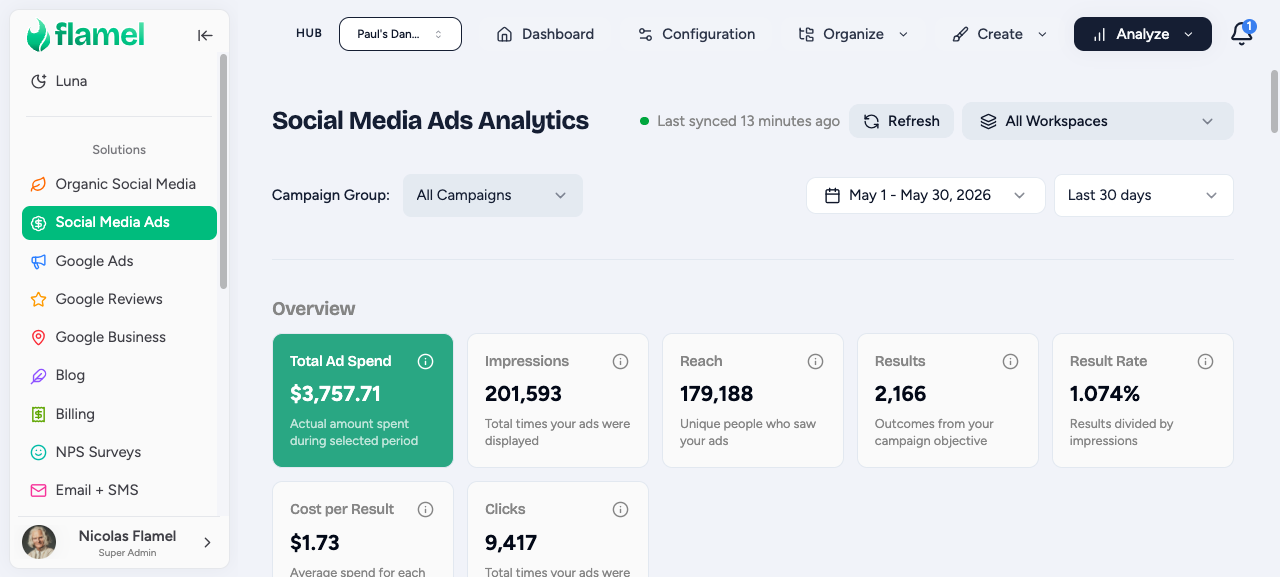Click Nicolas Flamel profile avatar

(x=39, y=542)
